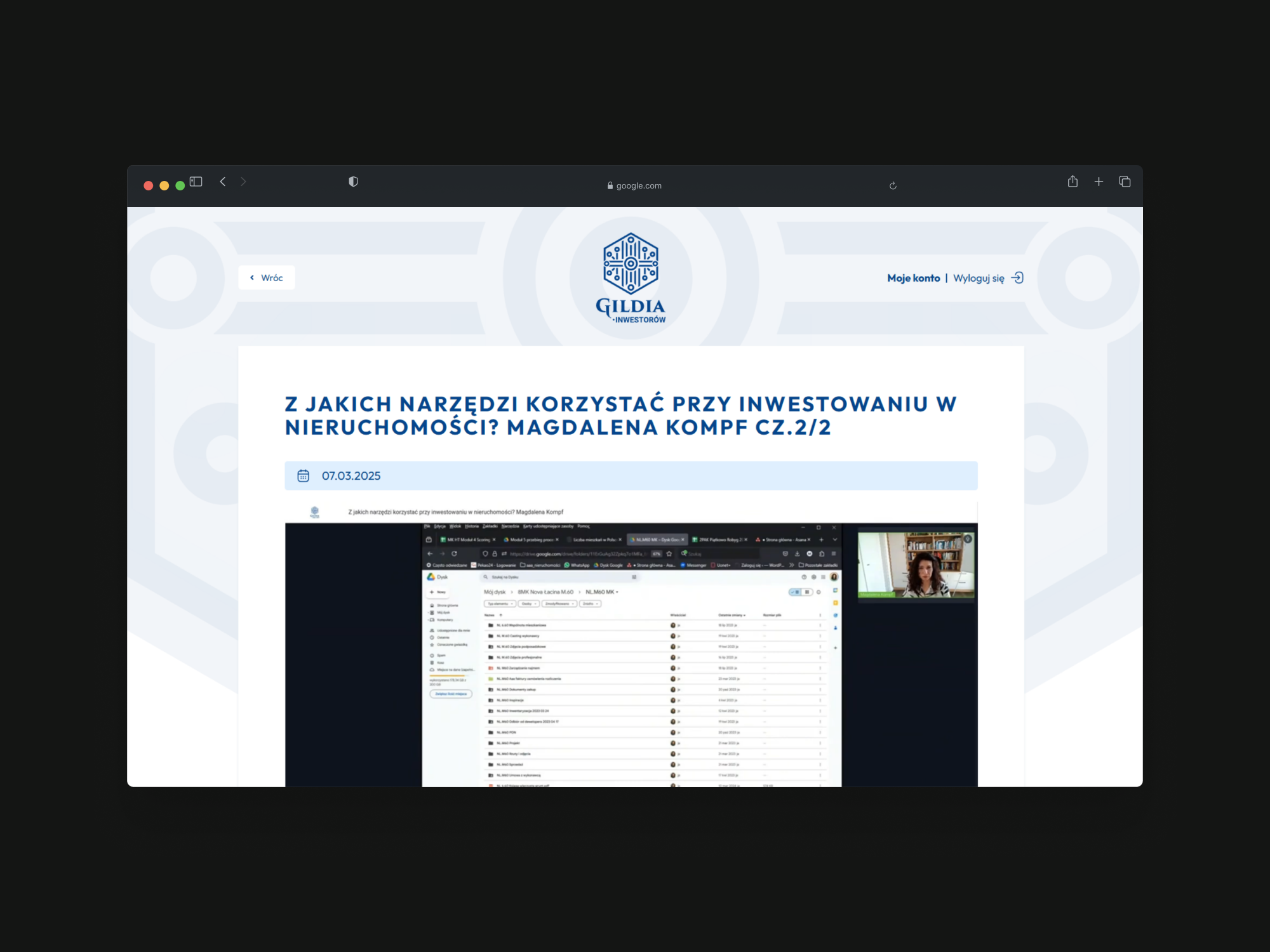The image size is (1270, 952).
Task: Open the Share icon in Safari toolbar
Action: click(x=1073, y=182)
